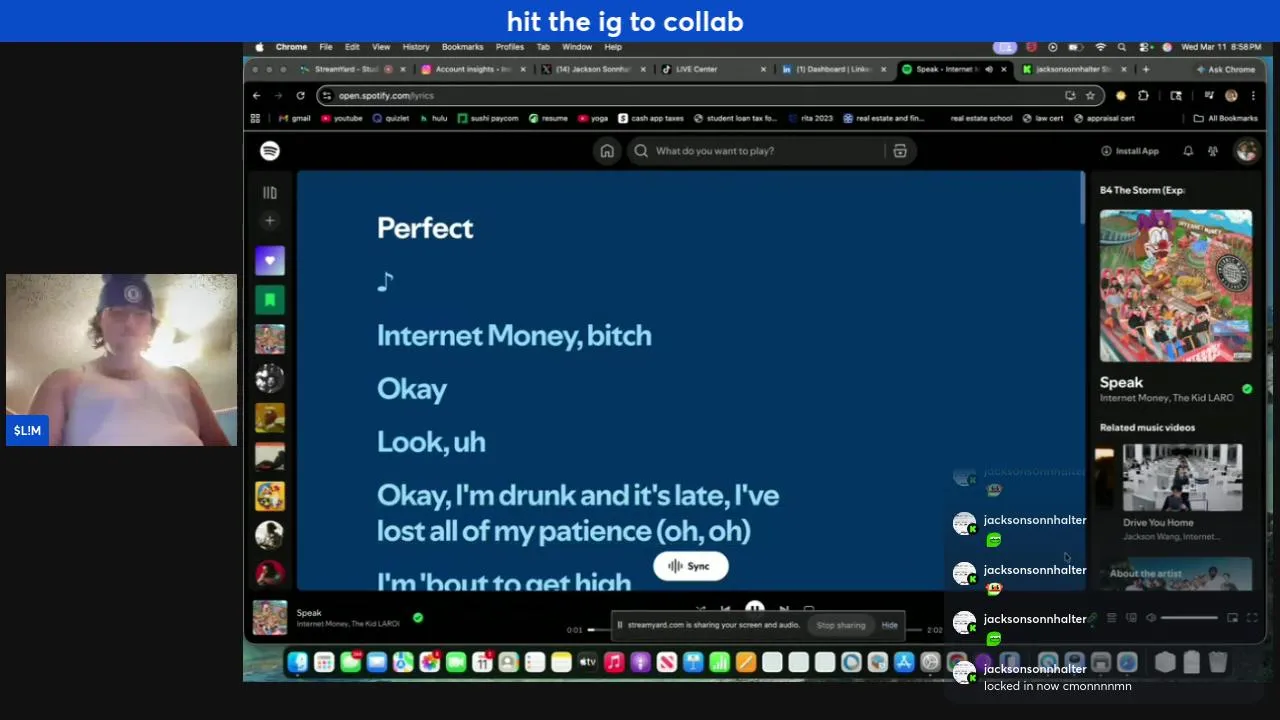The image size is (1280, 720).
Task: Open the Spotify profile avatar menu
Action: click(x=1246, y=151)
